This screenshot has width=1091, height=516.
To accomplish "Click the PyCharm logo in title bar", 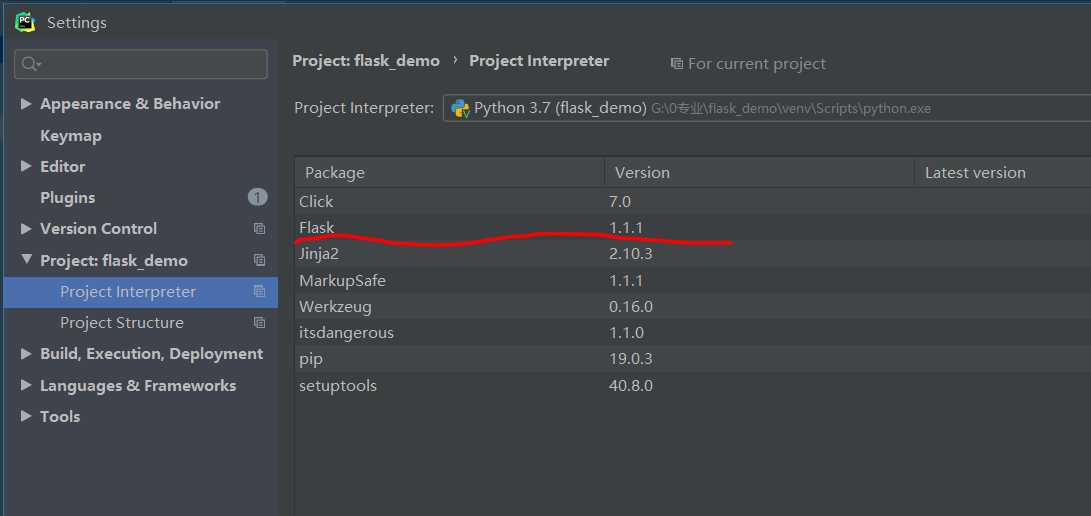I will pos(26,22).
